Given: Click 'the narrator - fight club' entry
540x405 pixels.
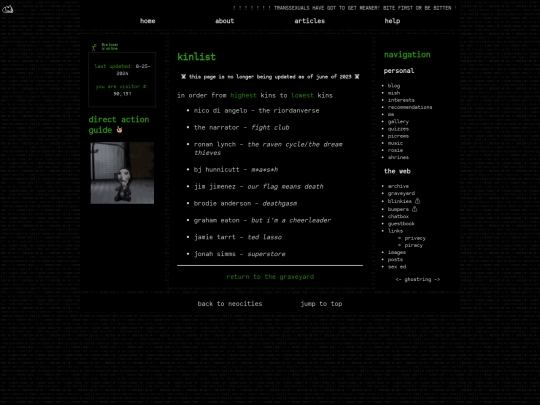Looking at the screenshot, I should click(241, 127).
